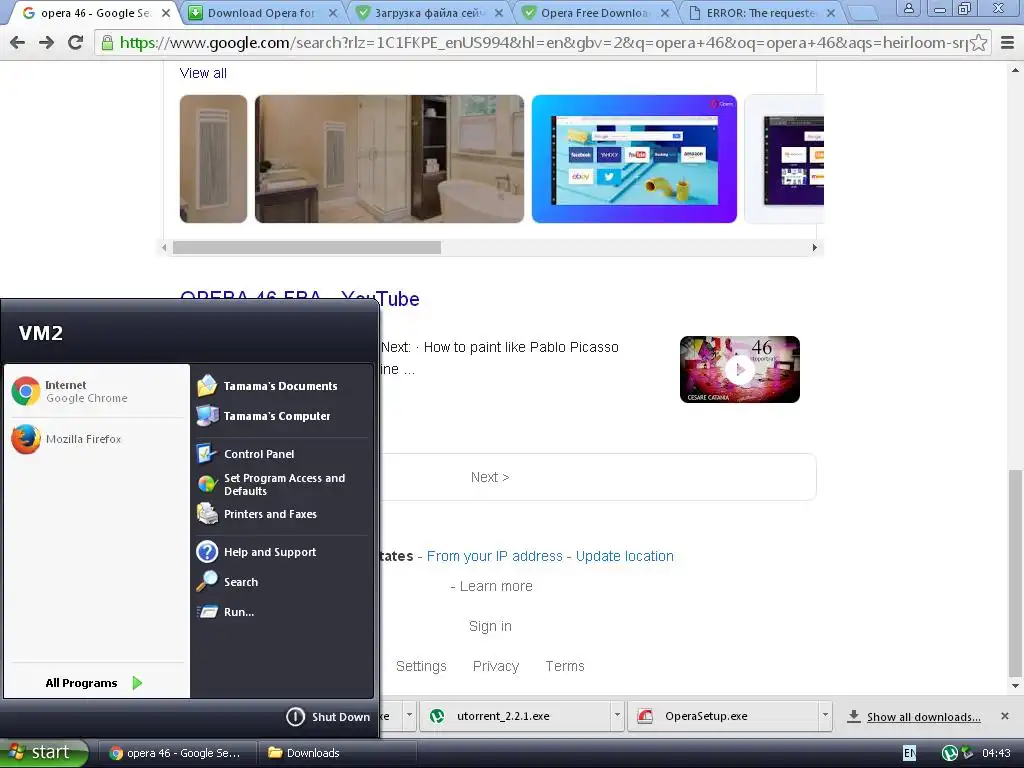Click the Sign in link
The height and width of the screenshot is (768, 1024).
pos(490,626)
